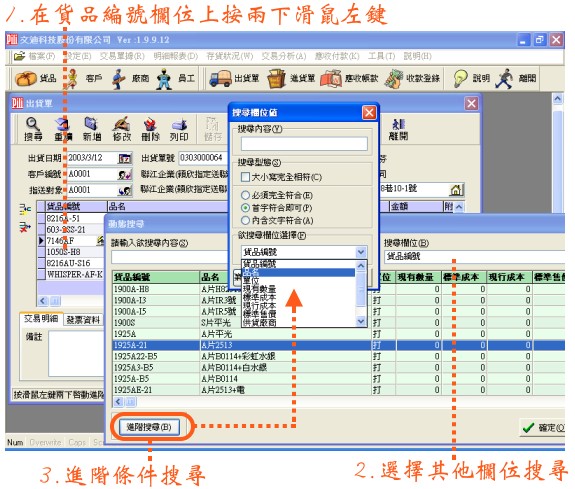Open the calendar icon beside 出貨日期
This screenshot has width=575, height=489.
pos(125,158)
